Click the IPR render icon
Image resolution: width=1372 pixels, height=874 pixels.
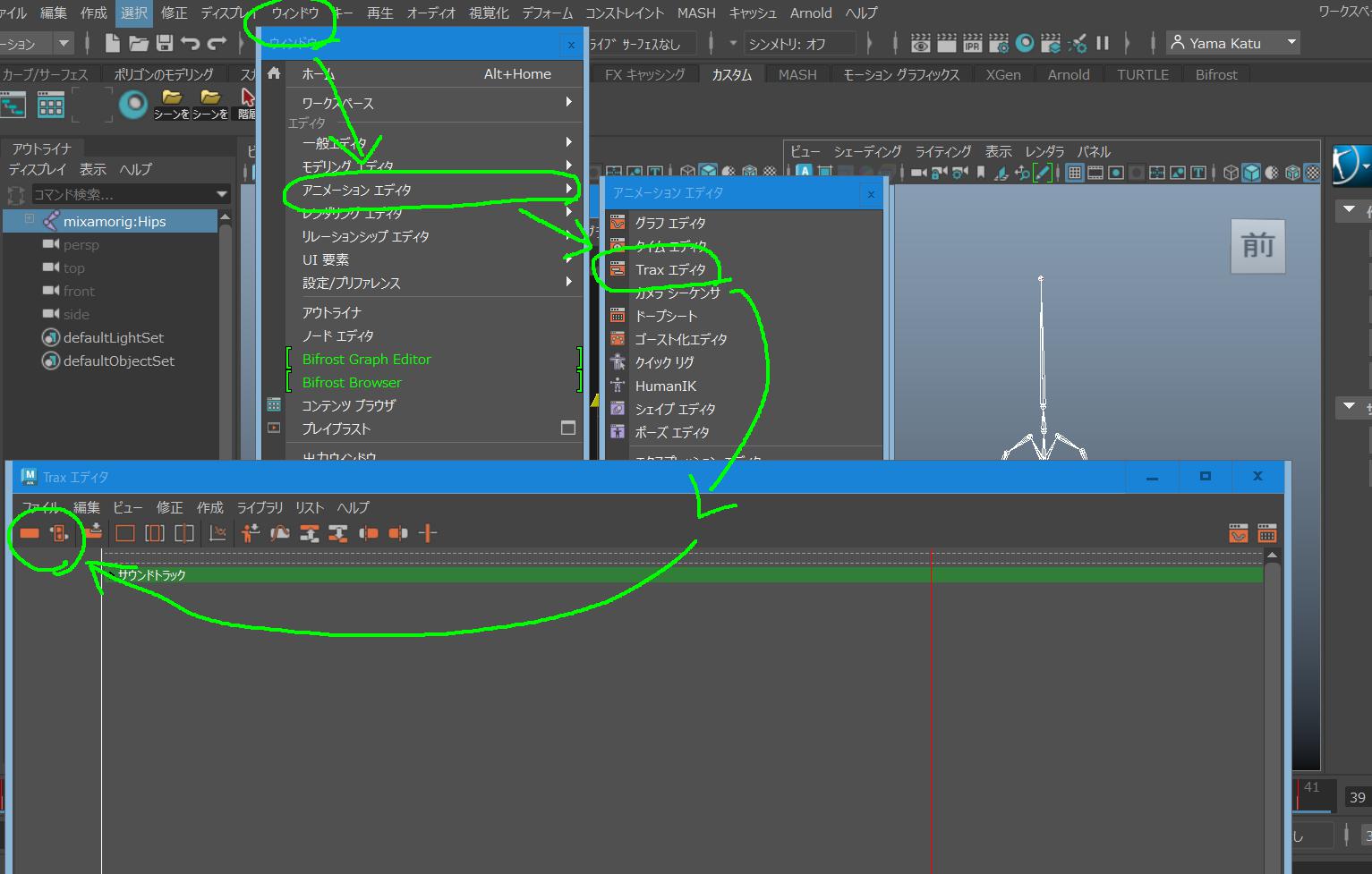973,43
